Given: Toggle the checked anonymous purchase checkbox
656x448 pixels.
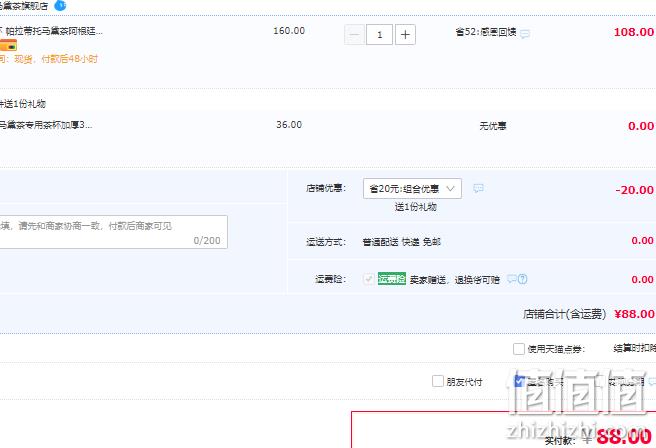Looking at the screenshot, I should (519, 381).
